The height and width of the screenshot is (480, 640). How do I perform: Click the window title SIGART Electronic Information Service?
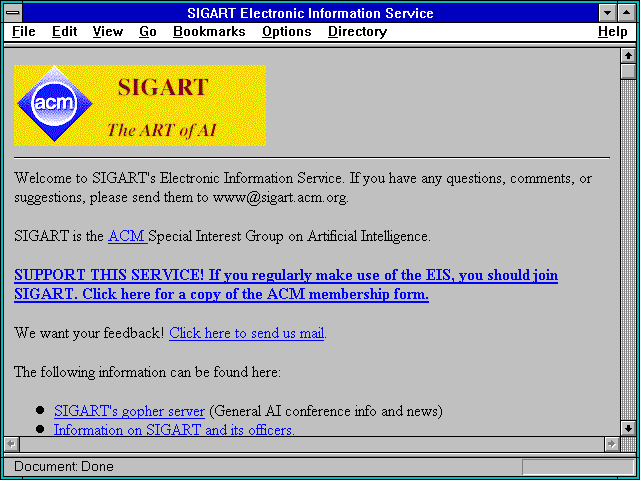tap(310, 13)
